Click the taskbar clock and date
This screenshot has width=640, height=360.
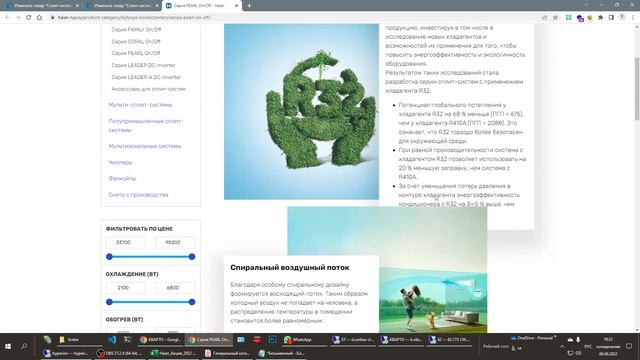pyautogui.click(x=608, y=346)
